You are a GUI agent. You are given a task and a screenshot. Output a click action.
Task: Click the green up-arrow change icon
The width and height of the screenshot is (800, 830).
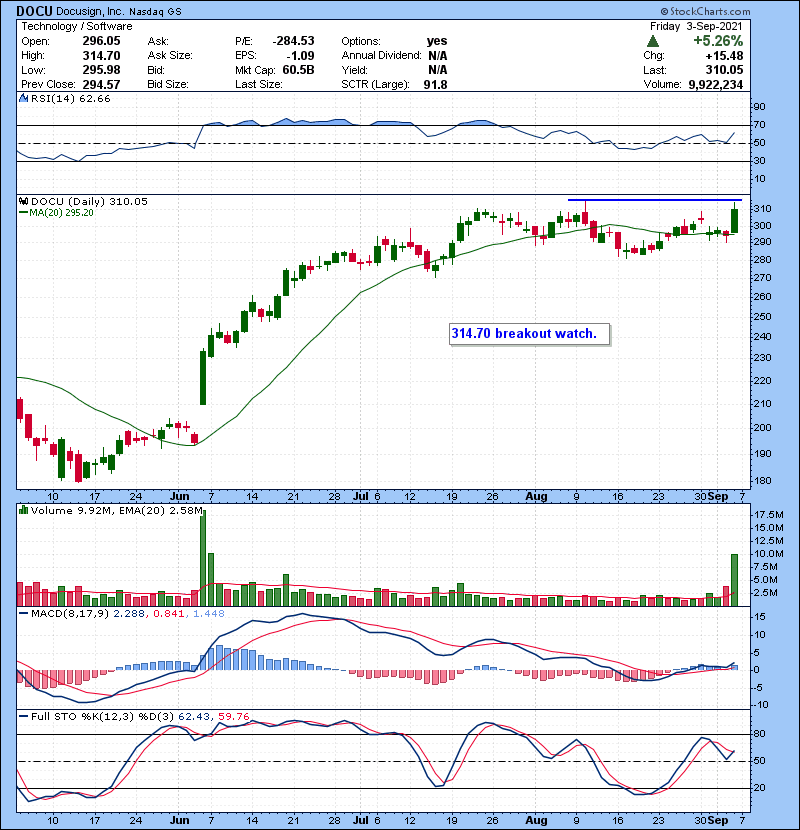(653, 41)
